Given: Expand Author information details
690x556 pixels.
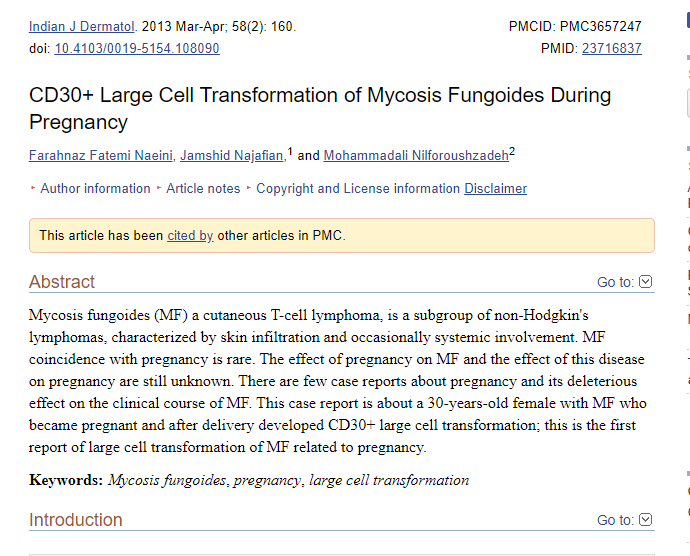Looking at the screenshot, I should point(94,188).
